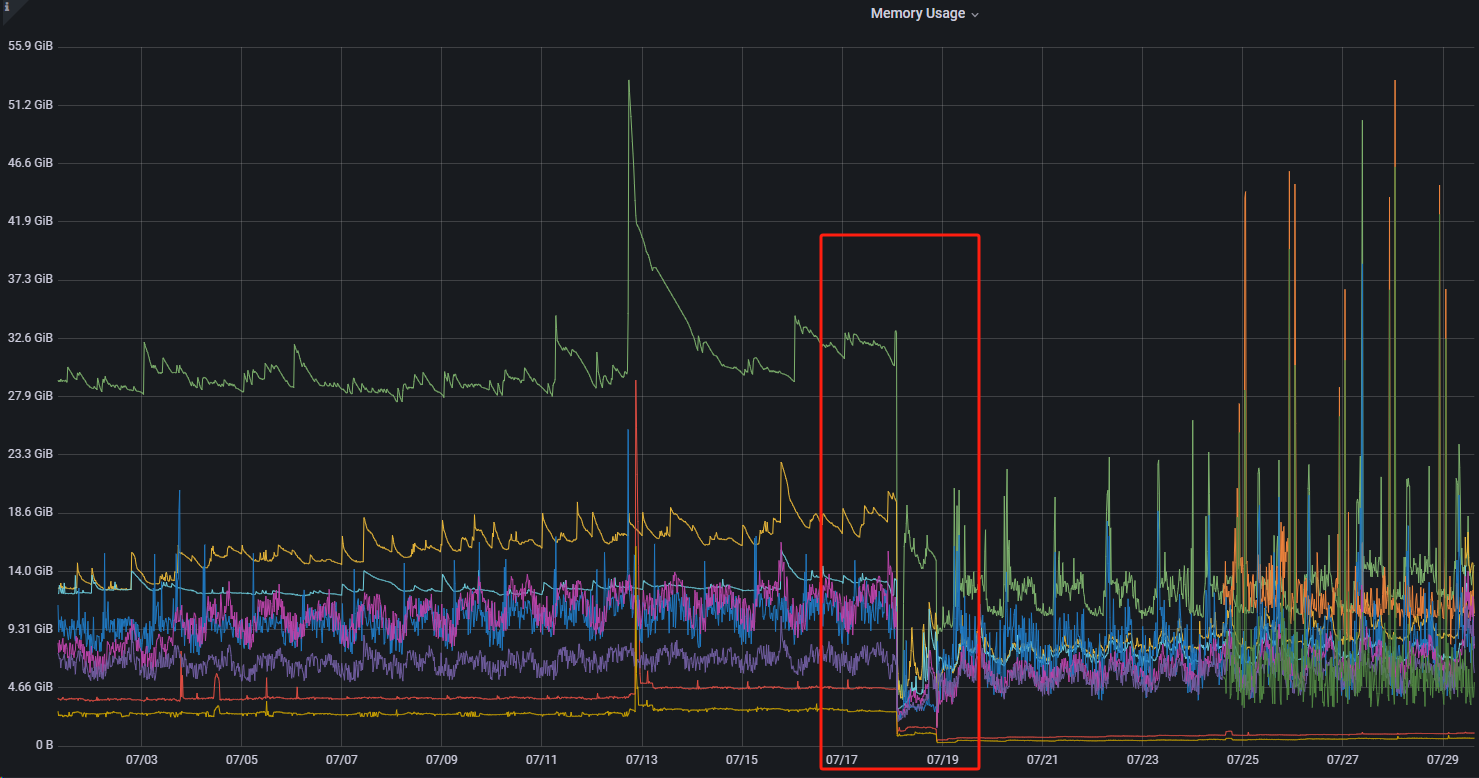The height and width of the screenshot is (778, 1479).
Task: Click the 32.6 GiB y-axis label
Action: tap(29, 338)
